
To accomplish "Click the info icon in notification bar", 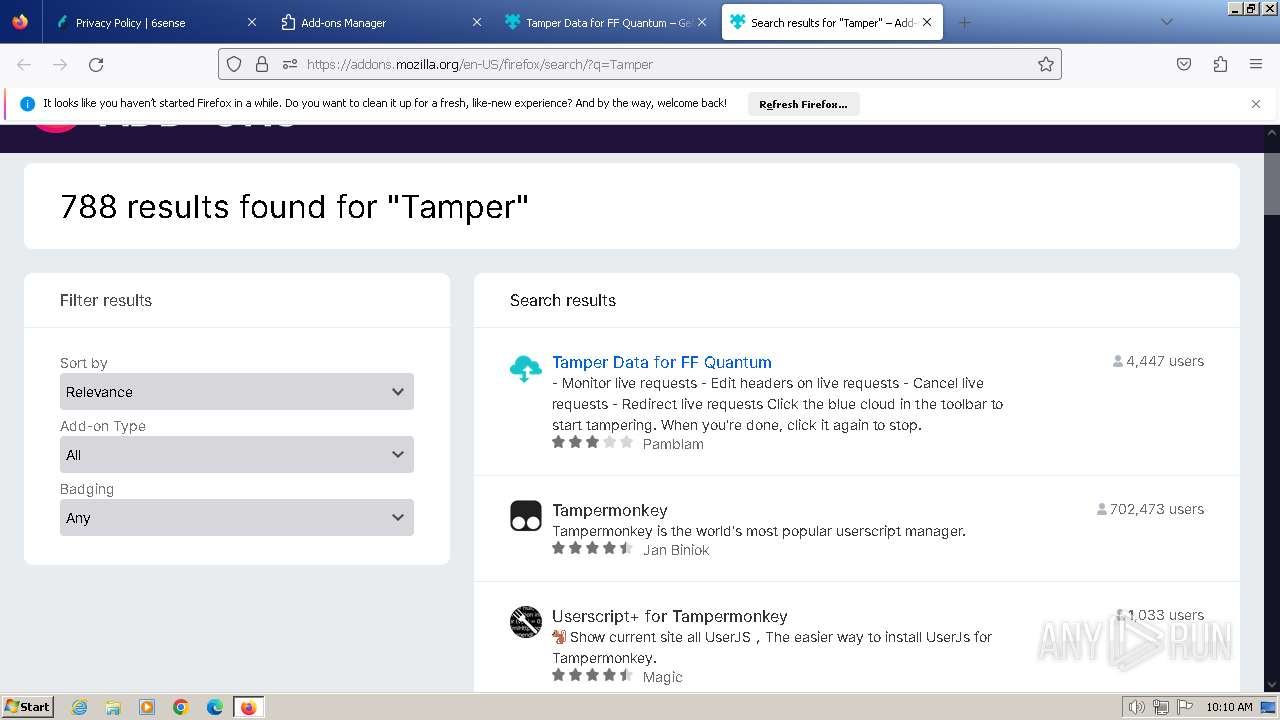I will [27, 104].
